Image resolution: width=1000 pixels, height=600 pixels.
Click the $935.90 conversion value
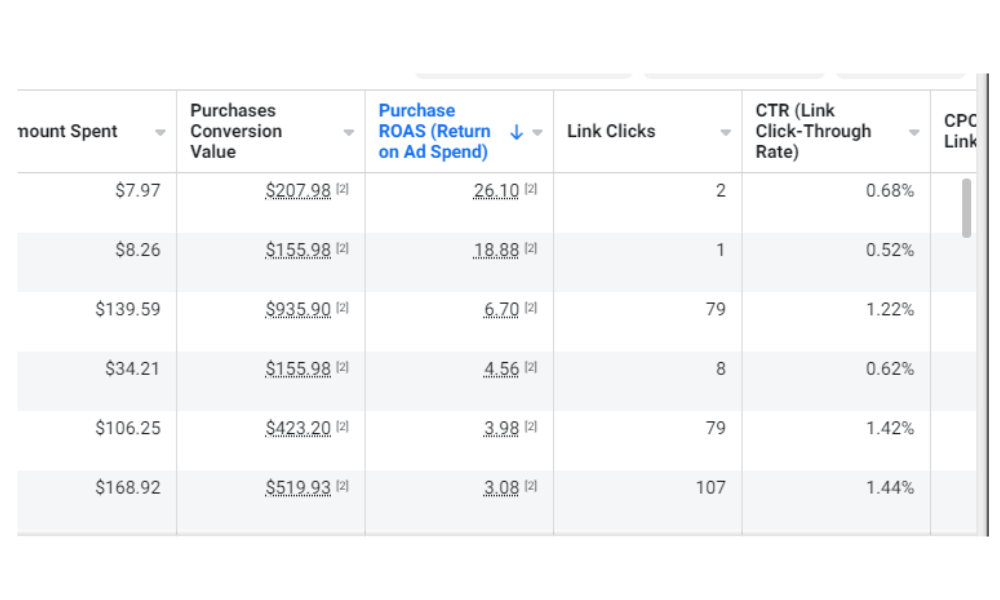298,309
